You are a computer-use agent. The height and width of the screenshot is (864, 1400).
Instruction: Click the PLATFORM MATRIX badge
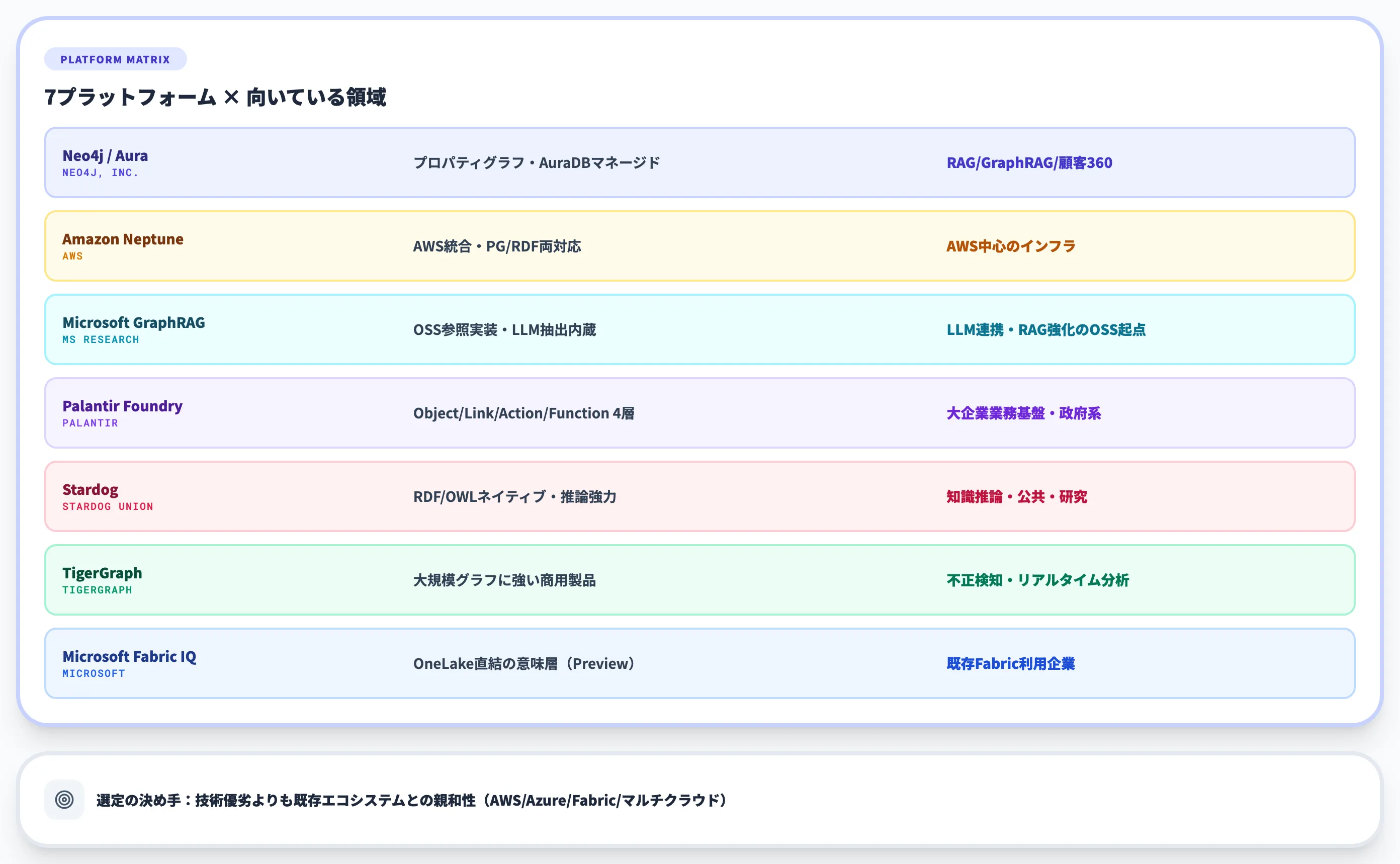click(x=115, y=59)
